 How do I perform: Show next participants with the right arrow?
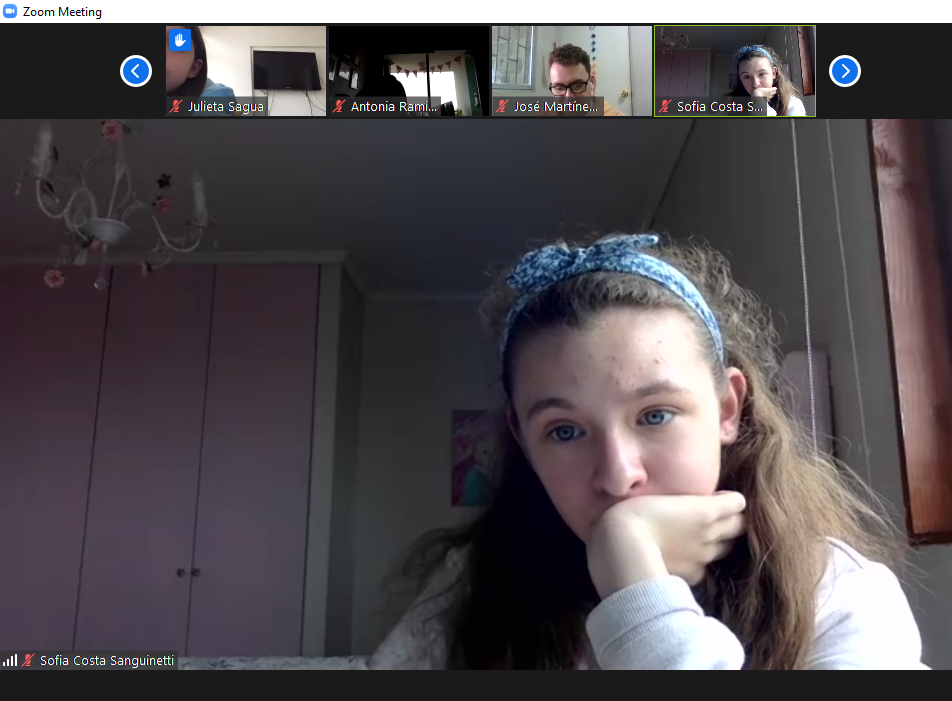pyautogui.click(x=845, y=71)
